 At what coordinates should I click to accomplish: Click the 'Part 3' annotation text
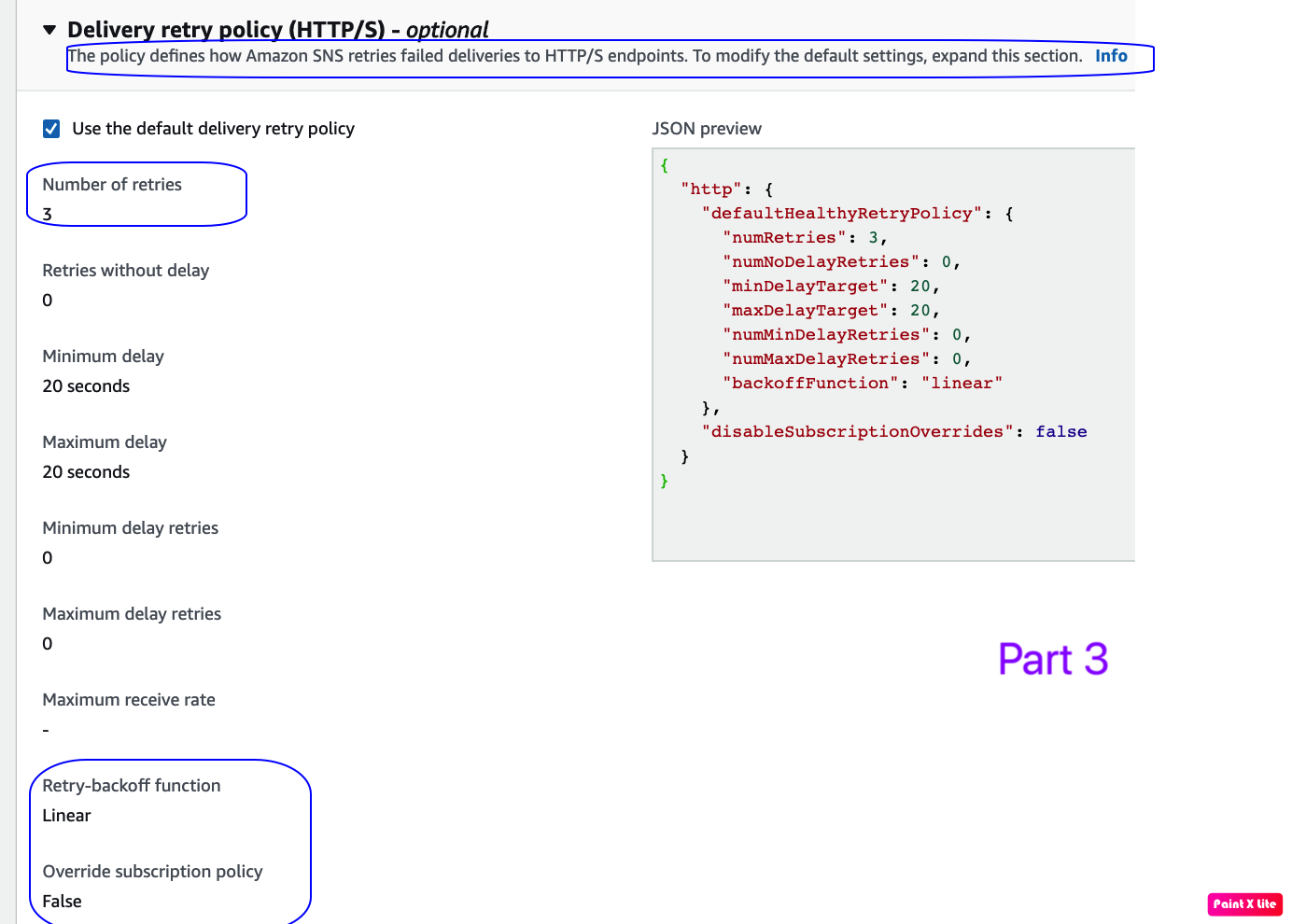(1053, 659)
